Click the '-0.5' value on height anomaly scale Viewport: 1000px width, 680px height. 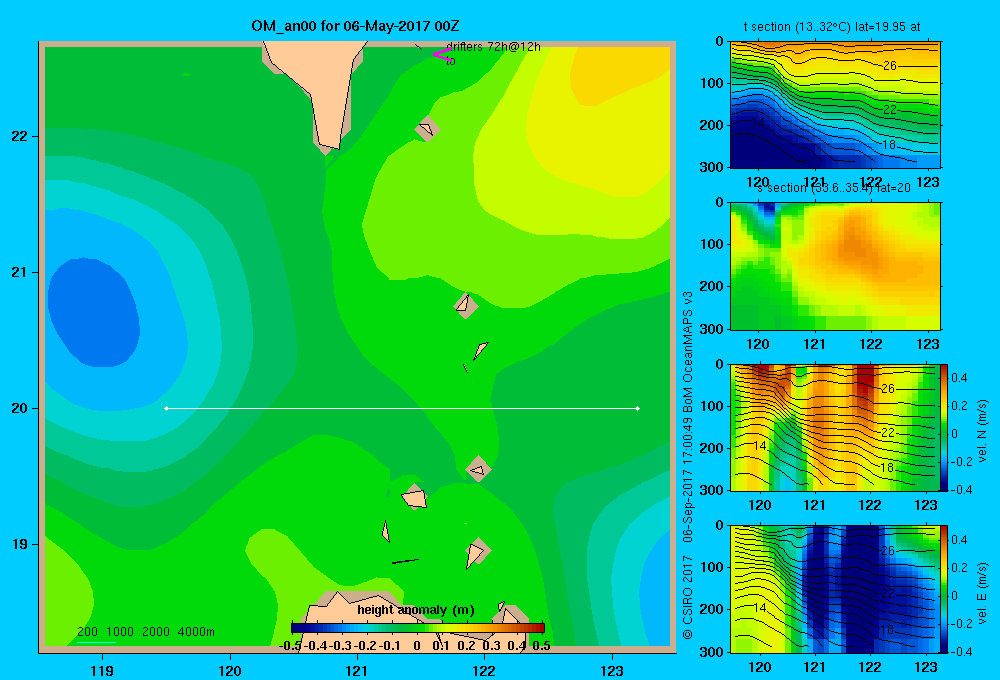(x=290, y=646)
